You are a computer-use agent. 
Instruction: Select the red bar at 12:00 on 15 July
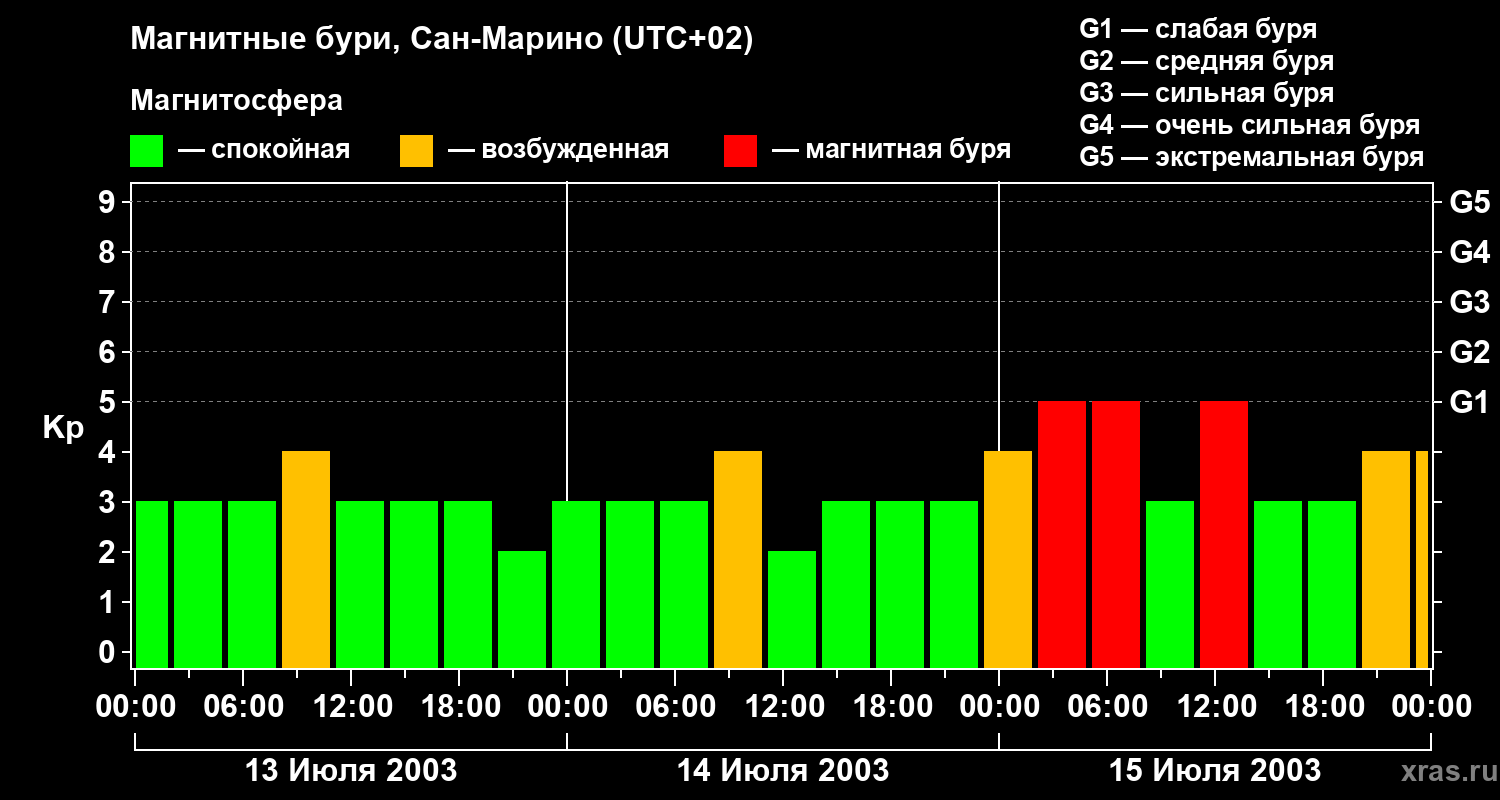coord(1224,535)
